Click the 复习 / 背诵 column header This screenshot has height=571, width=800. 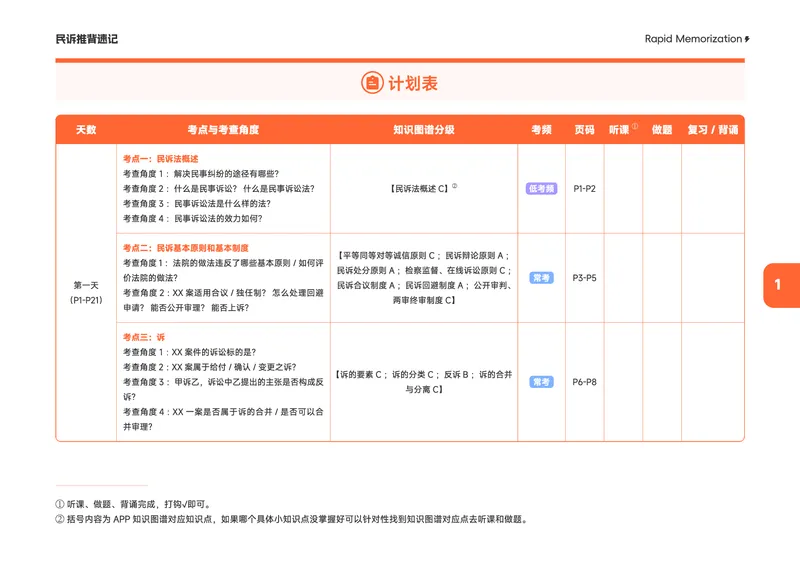tap(713, 130)
